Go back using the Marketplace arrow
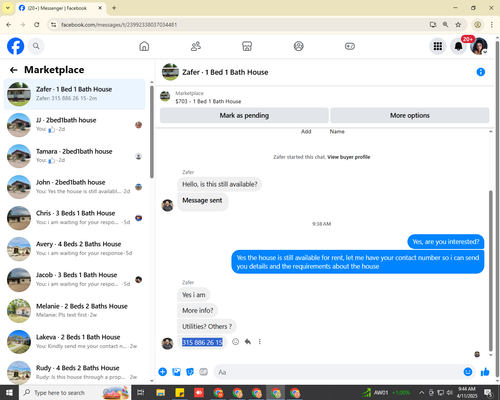 13,70
